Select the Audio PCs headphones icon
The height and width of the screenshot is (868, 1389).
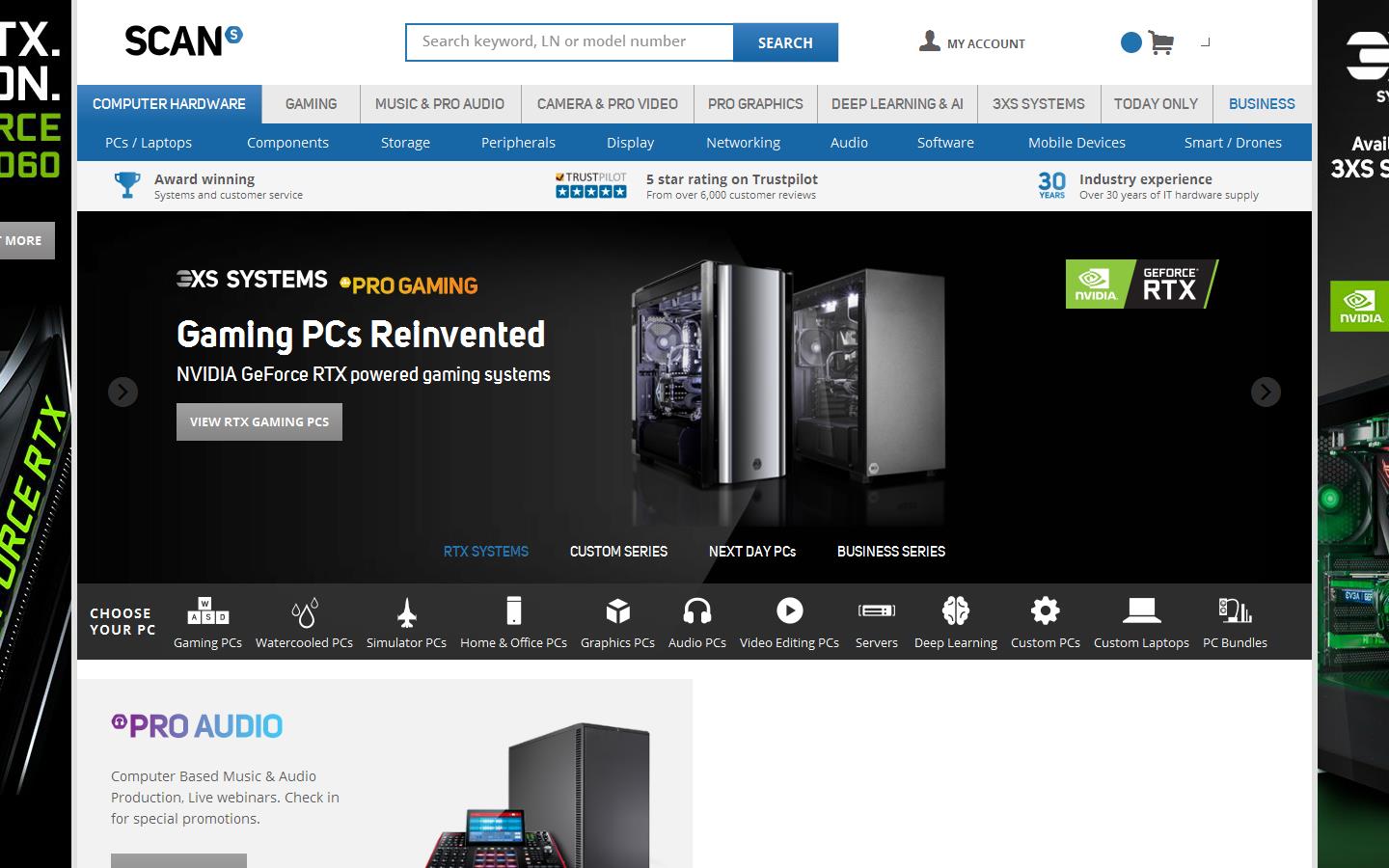(696, 611)
